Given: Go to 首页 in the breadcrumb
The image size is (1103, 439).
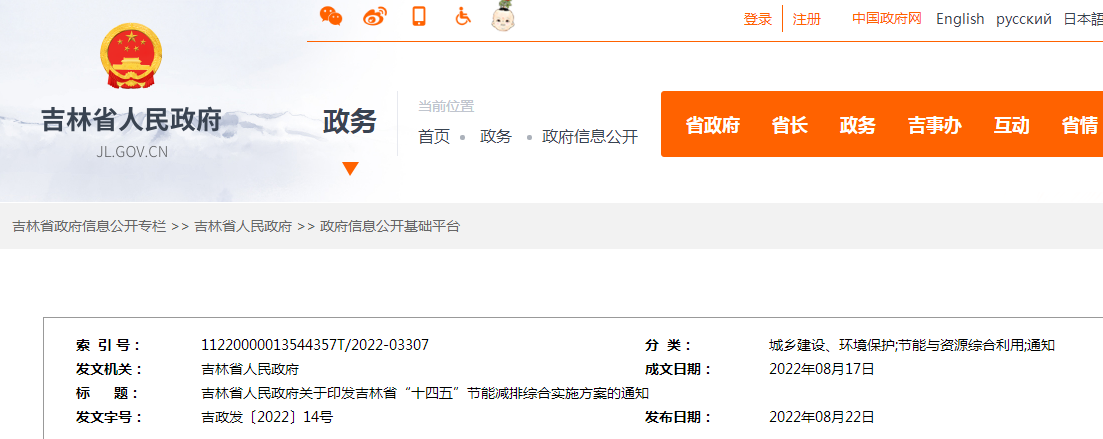Looking at the screenshot, I should pos(434,136).
